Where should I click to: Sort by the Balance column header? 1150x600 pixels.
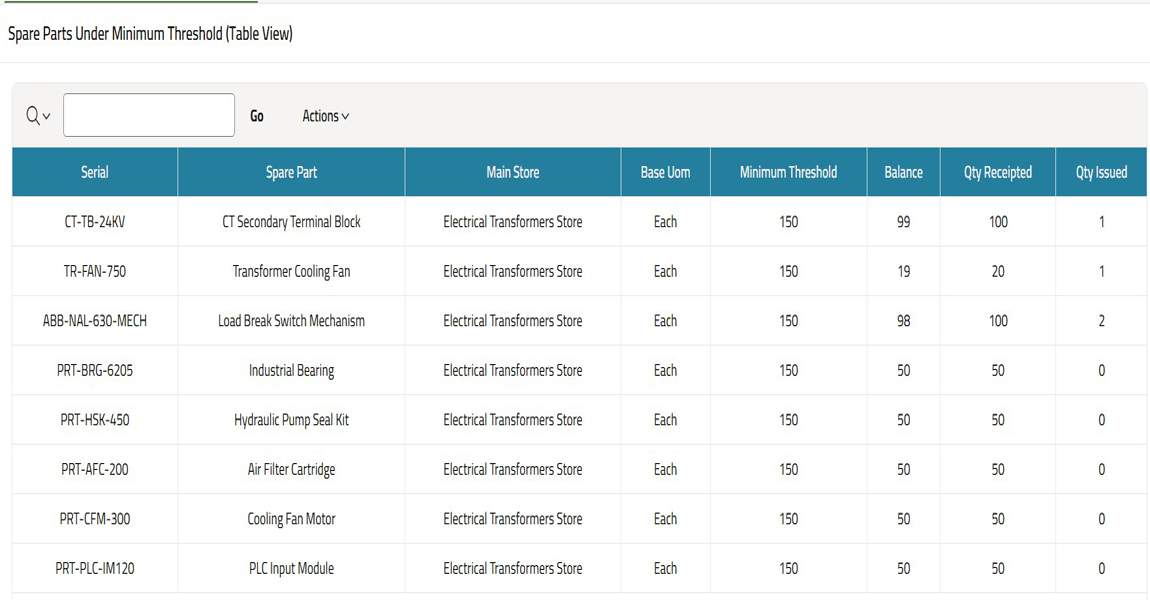tap(903, 172)
